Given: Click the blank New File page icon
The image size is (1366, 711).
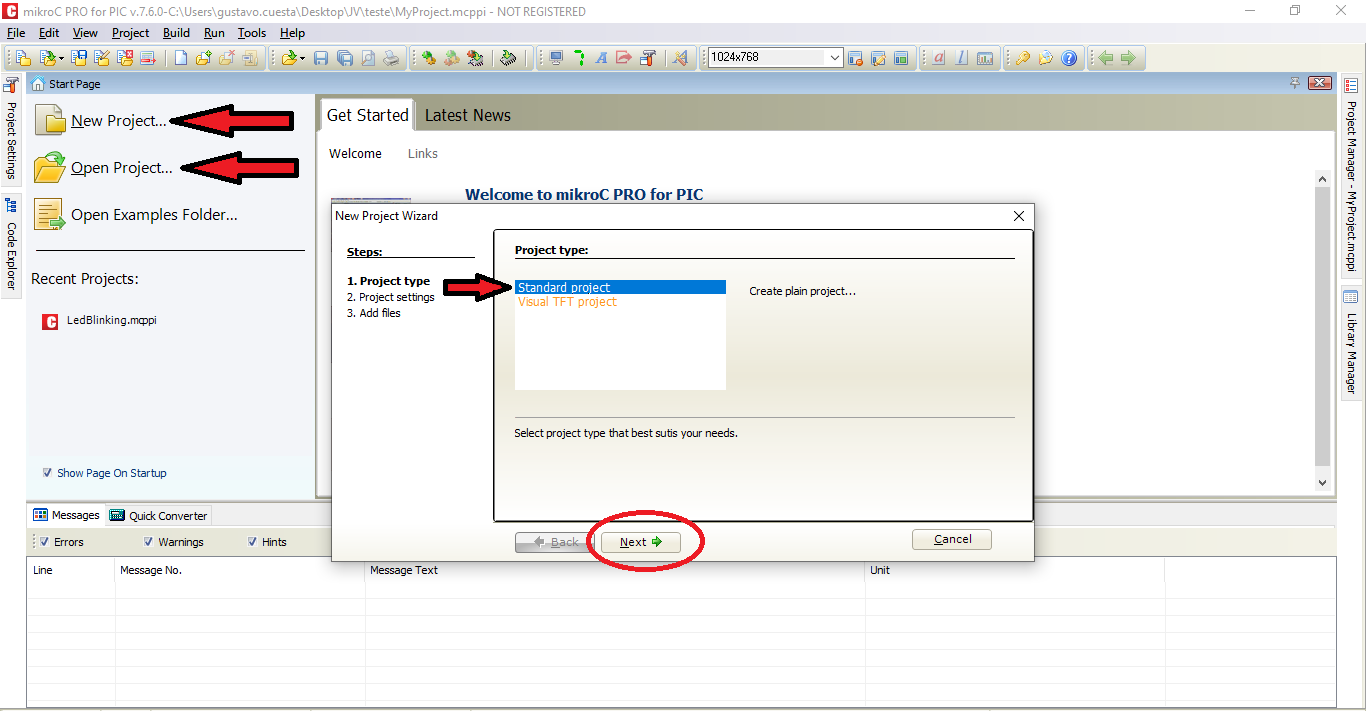Looking at the screenshot, I should click(x=181, y=58).
